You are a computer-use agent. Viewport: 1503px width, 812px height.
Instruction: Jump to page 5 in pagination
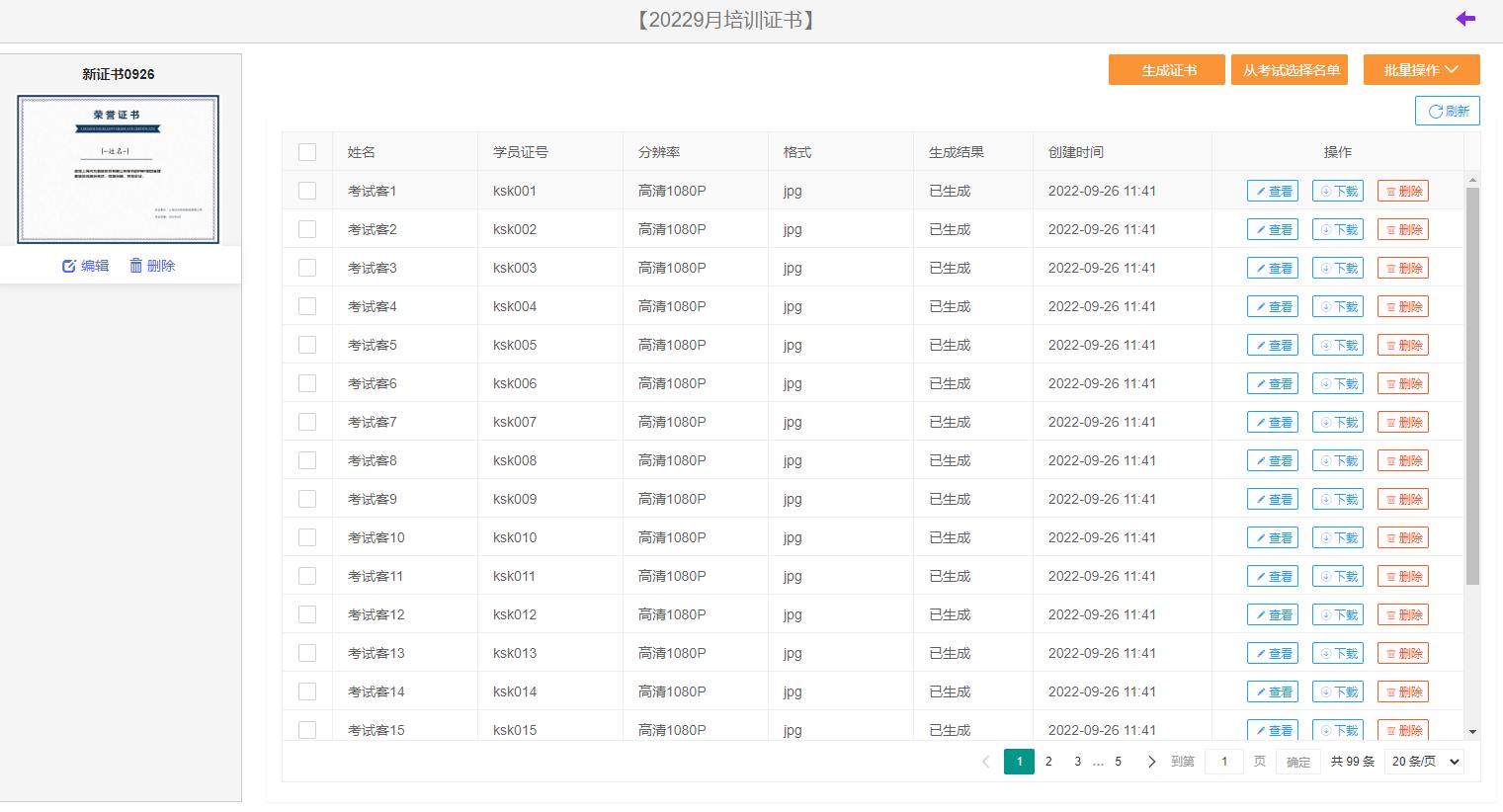tap(1118, 762)
